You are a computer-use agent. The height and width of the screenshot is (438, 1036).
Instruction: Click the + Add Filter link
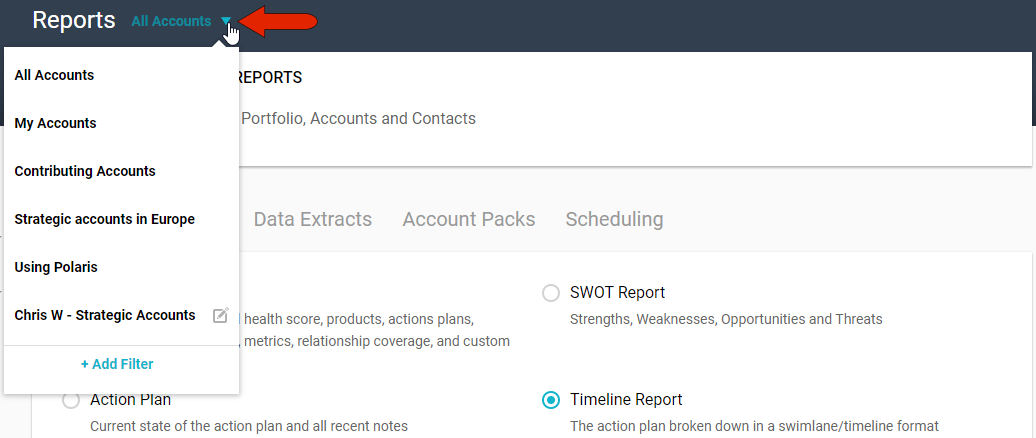point(117,364)
